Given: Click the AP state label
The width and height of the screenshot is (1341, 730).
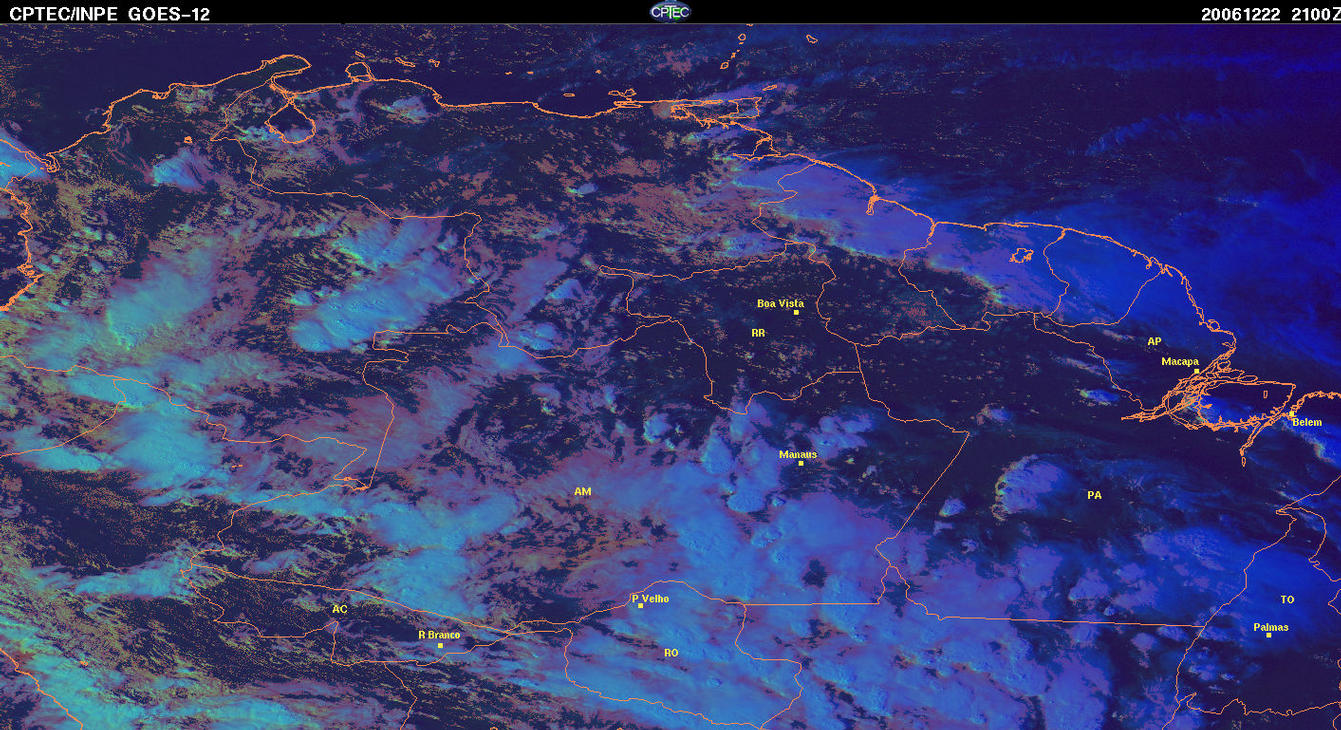Looking at the screenshot, I should click(x=1154, y=341).
